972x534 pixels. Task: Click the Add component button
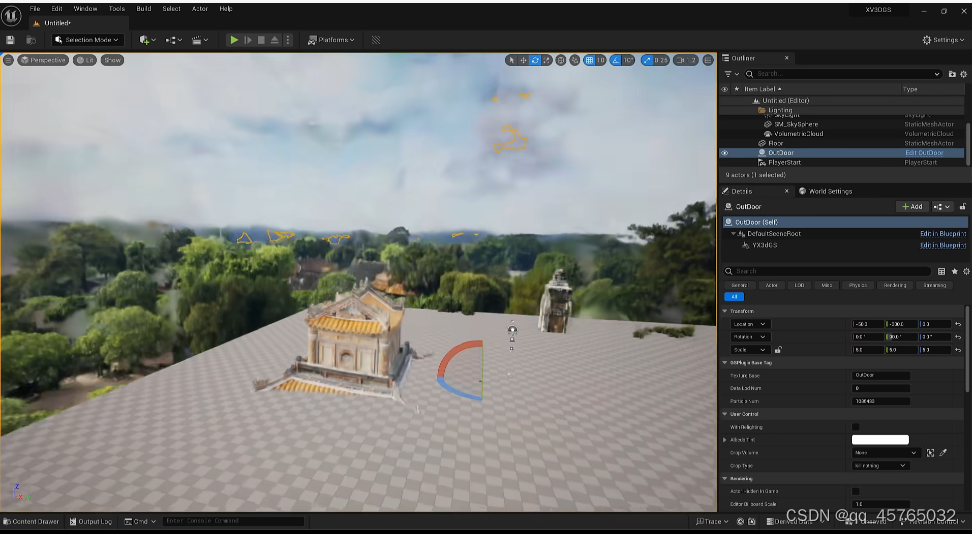(912, 207)
